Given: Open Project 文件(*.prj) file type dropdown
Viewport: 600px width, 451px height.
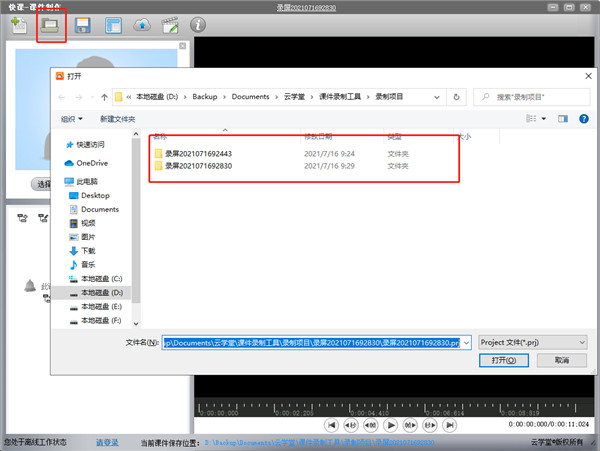Looking at the screenshot, I should click(533, 342).
